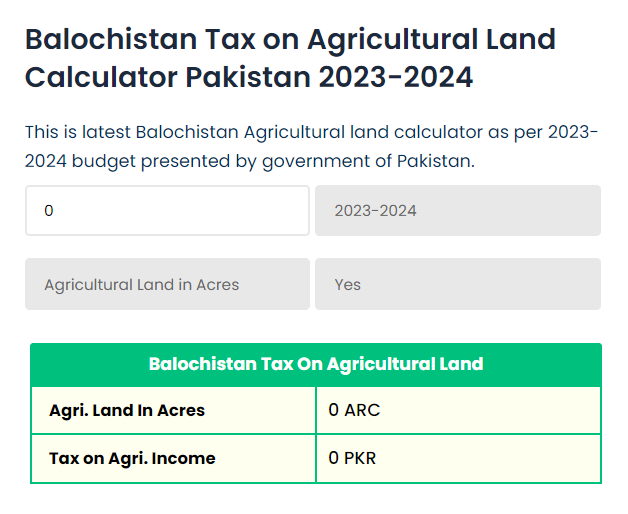The image size is (628, 514).
Task: Click the green Balochistan Tax table header
Action: (316, 364)
